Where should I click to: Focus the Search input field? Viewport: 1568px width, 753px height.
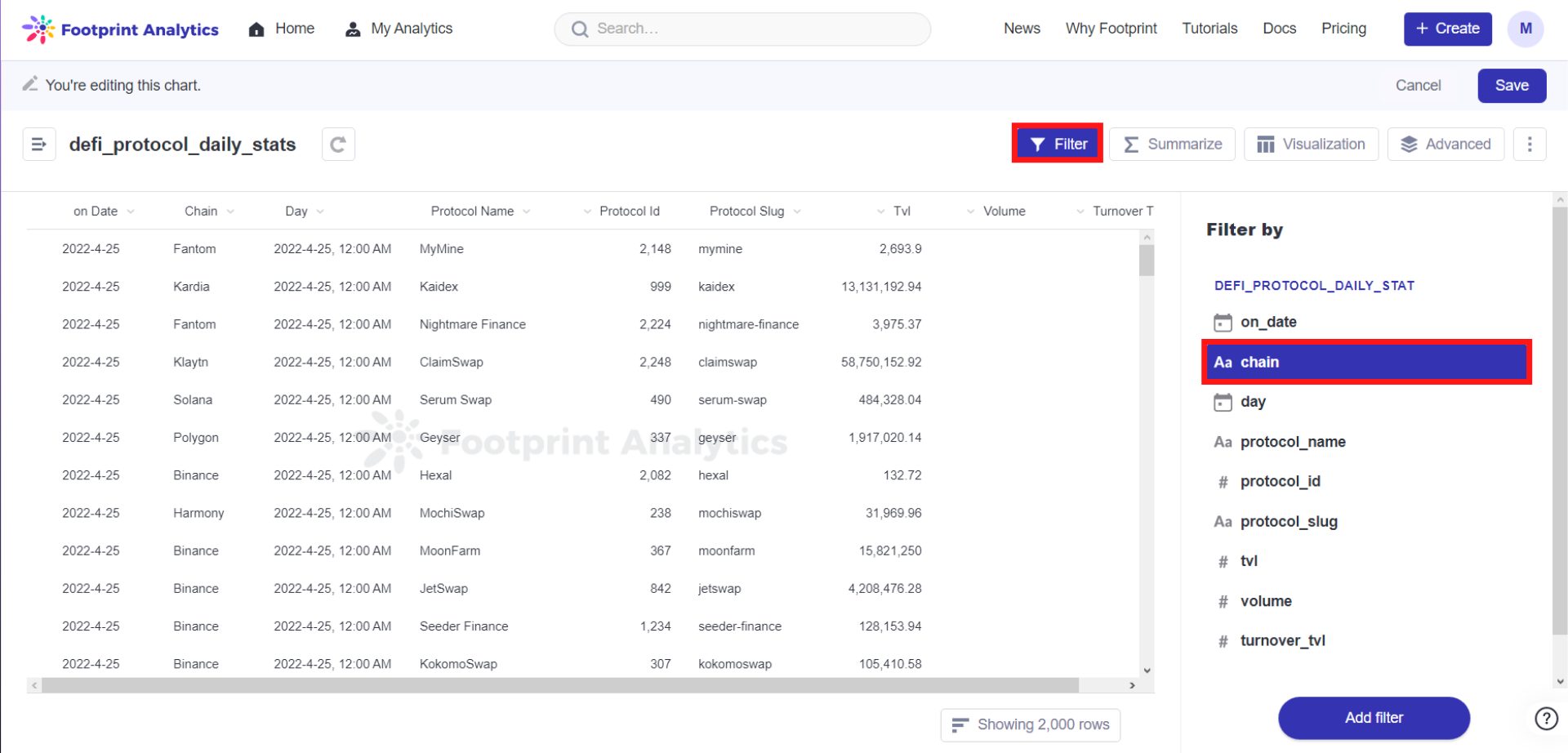coord(742,29)
